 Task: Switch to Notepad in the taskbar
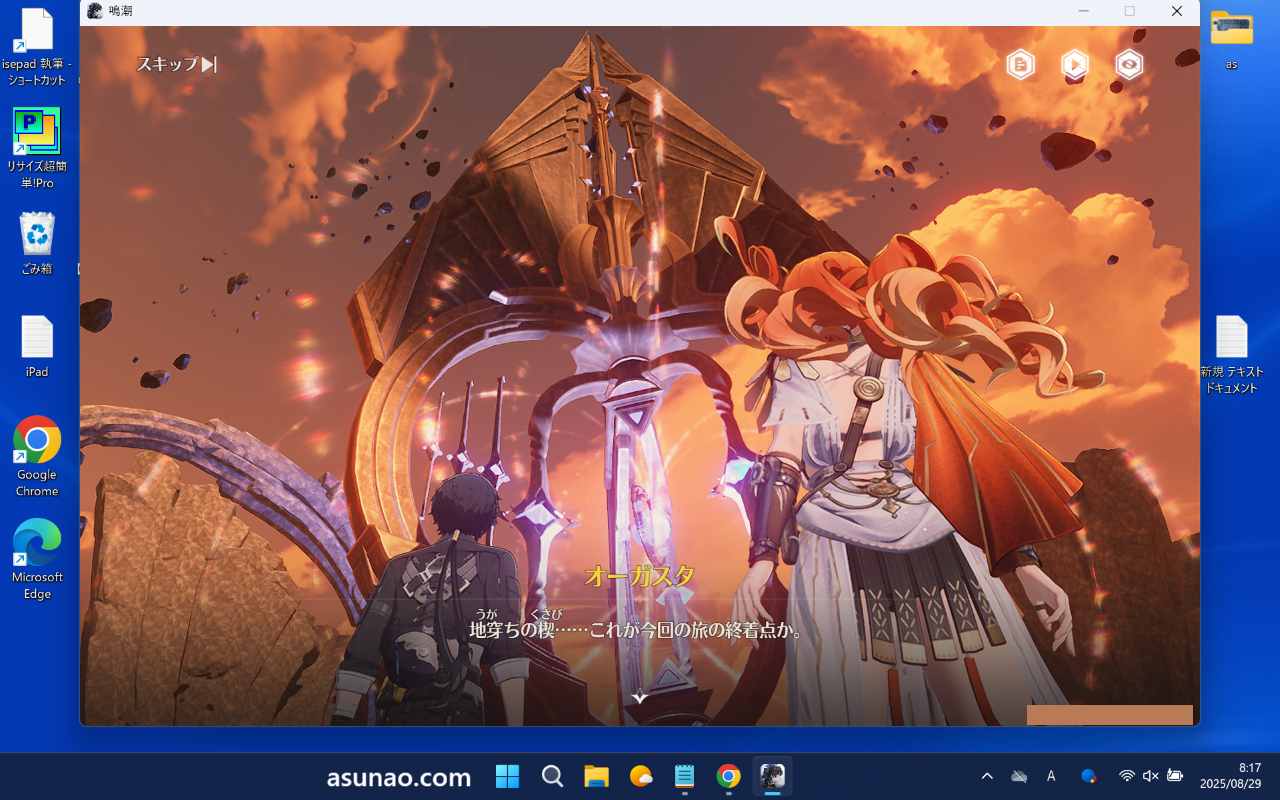(x=684, y=776)
